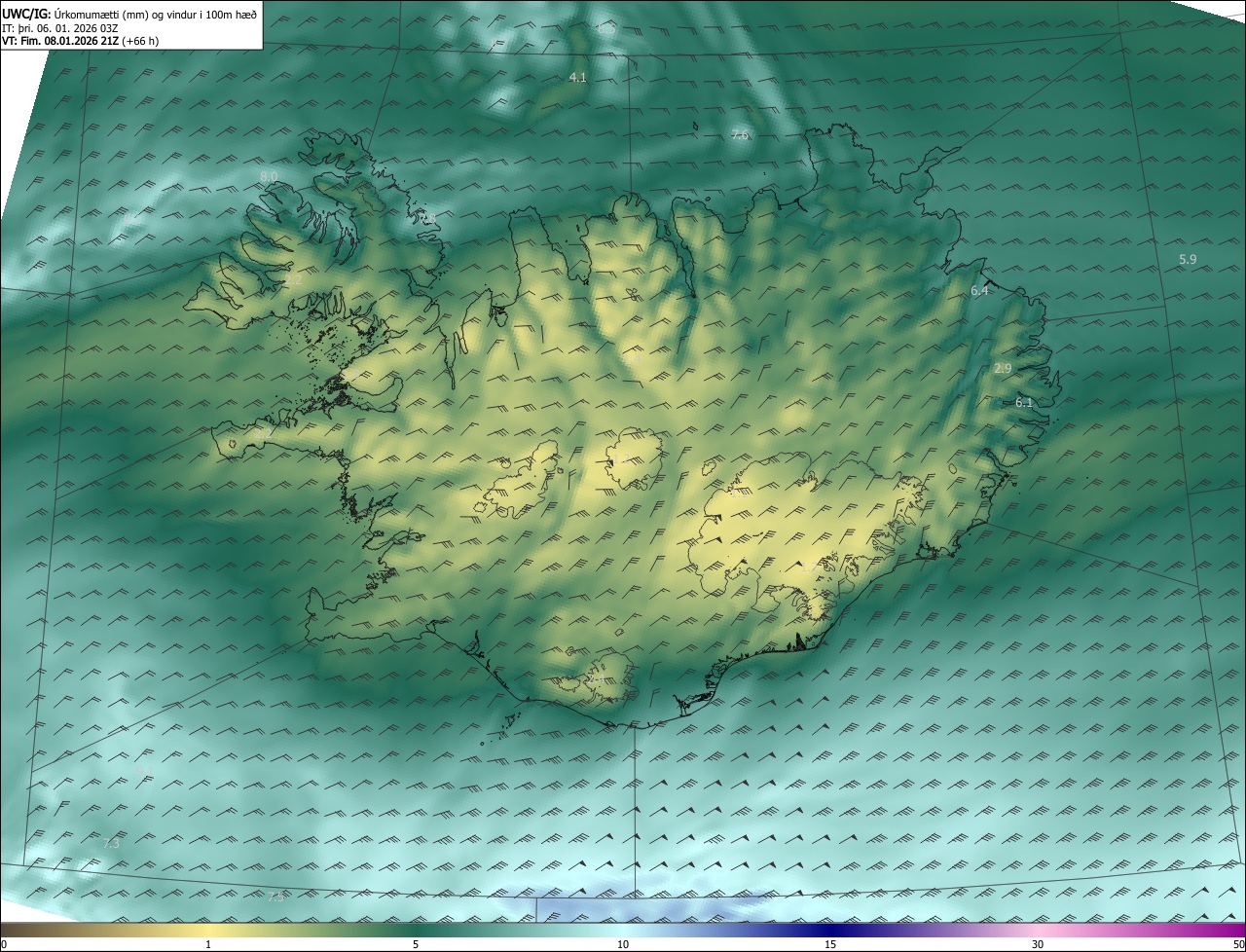Click the 2.9 value in the Eastfjords
The width and height of the screenshot is (1246, 952).
point(1003,368)
